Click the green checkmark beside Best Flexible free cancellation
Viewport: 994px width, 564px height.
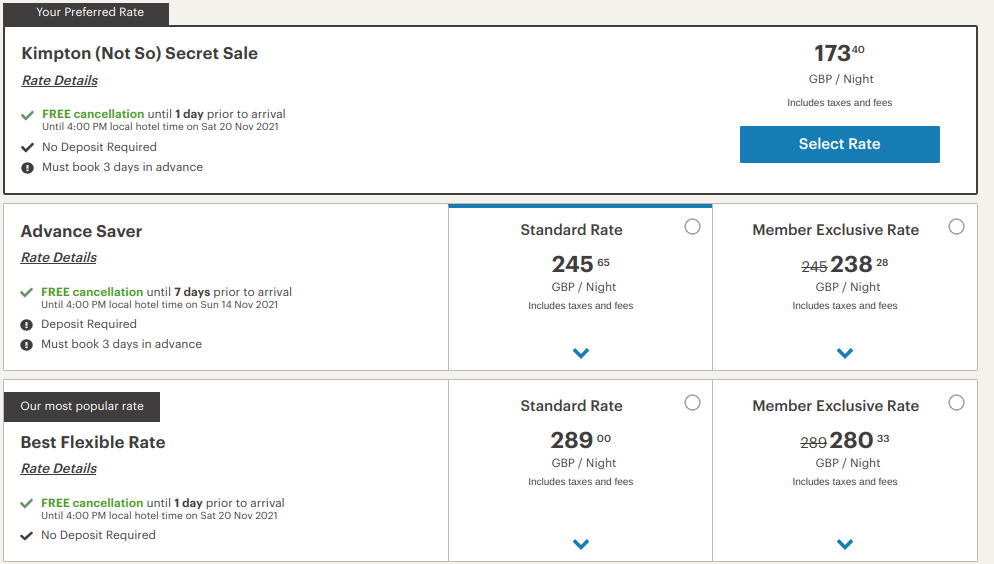coord(27,503)
